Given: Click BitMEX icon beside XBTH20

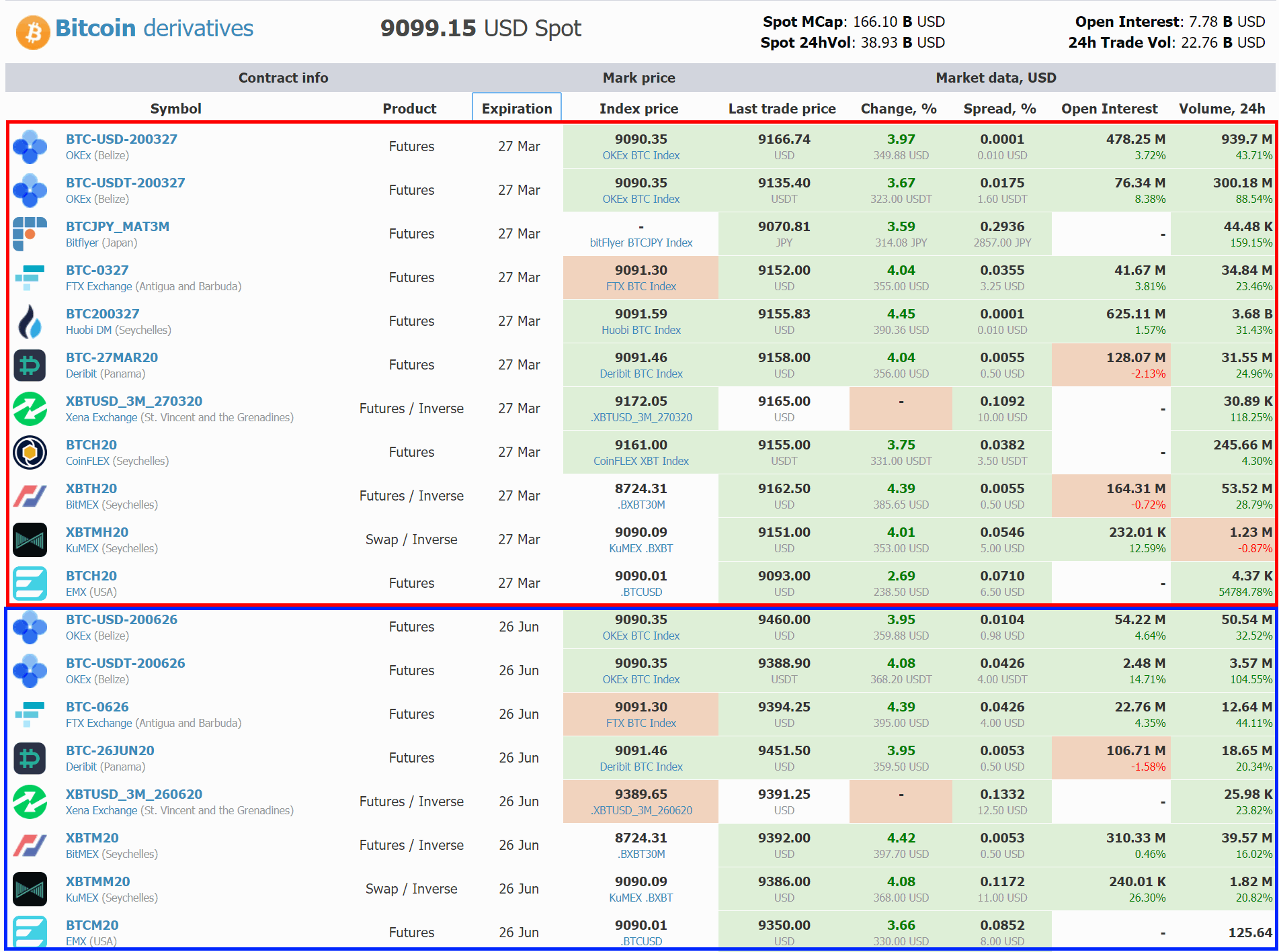Looking at the screenshot, I should pyautogui.click(x=30, y=496).
